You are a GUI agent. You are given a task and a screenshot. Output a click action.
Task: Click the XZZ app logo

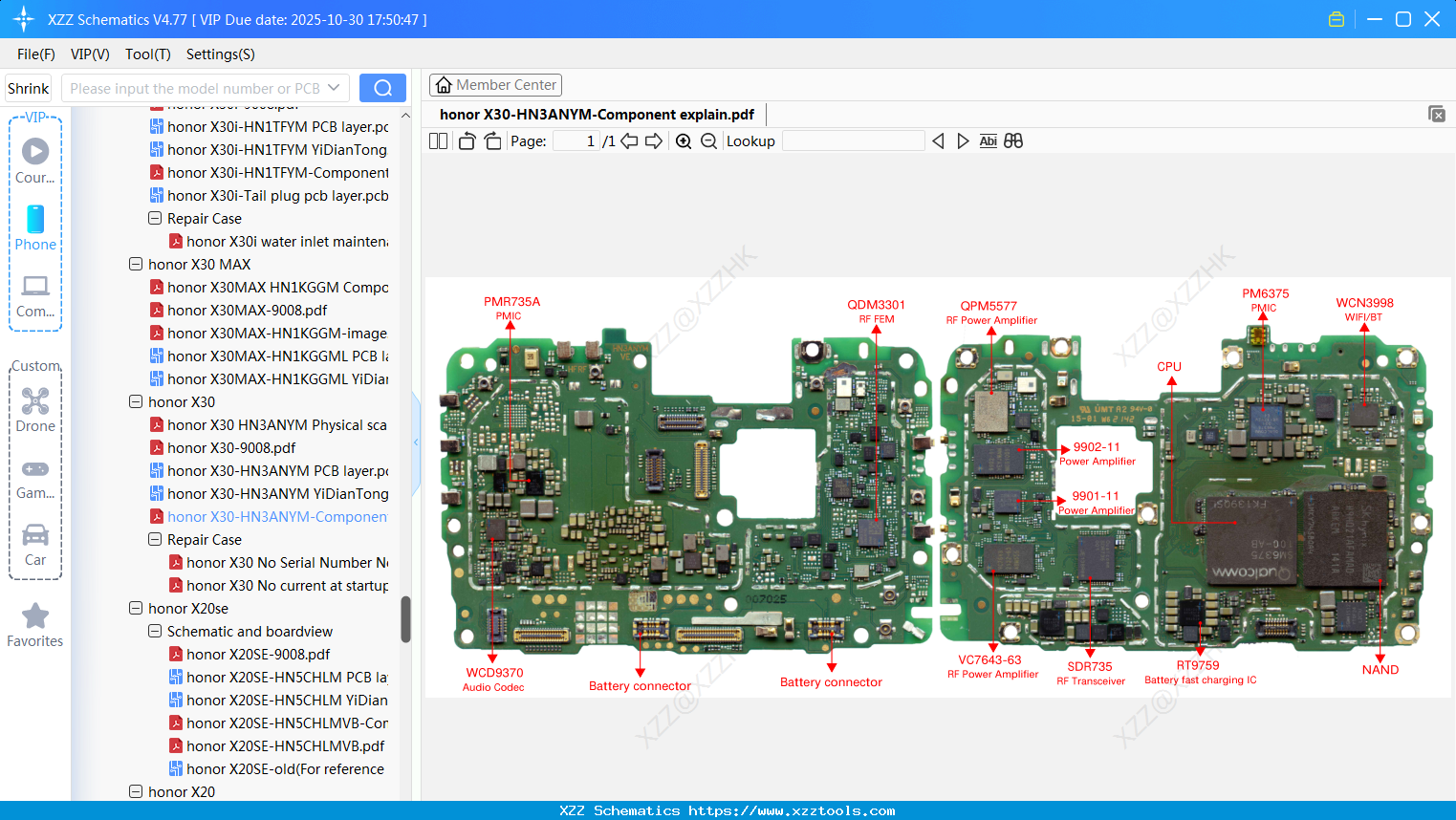pos(24,19)
